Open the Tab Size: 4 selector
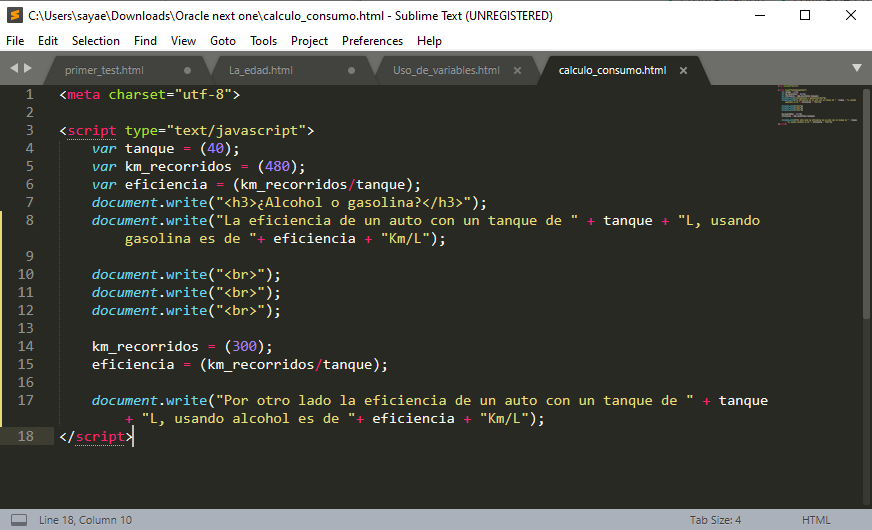The image size is (872, 530). click(715, 520)
